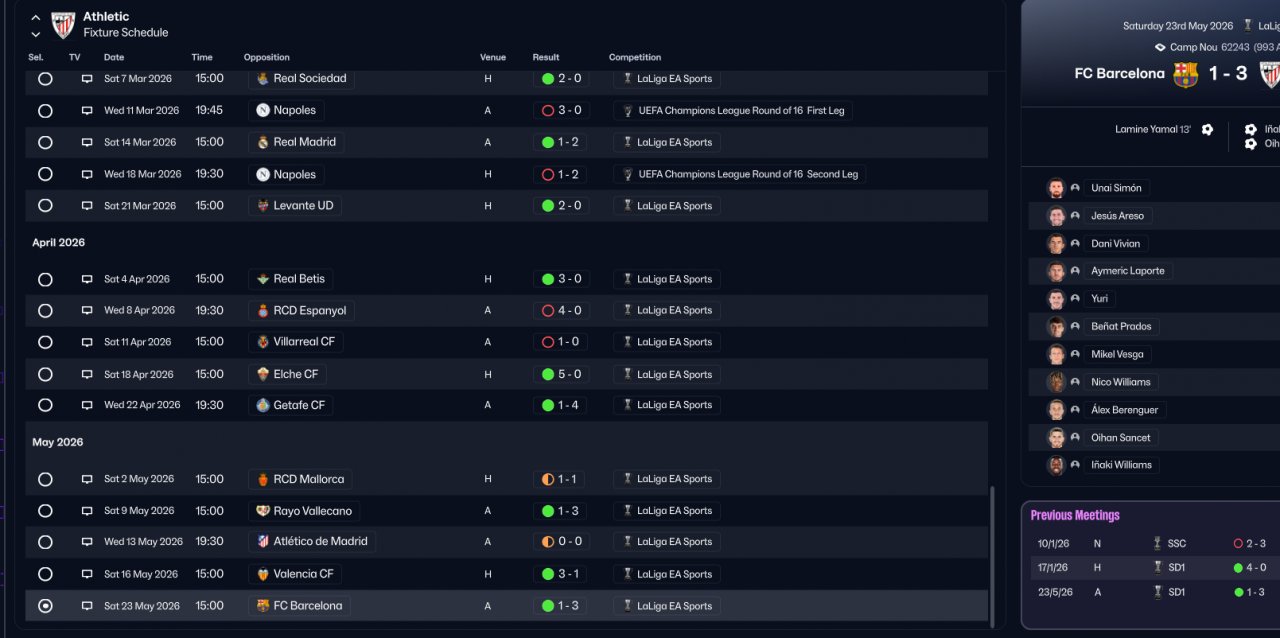Sort fixtures by the Time column
The image size is (1280, 638).
point(202,57)
